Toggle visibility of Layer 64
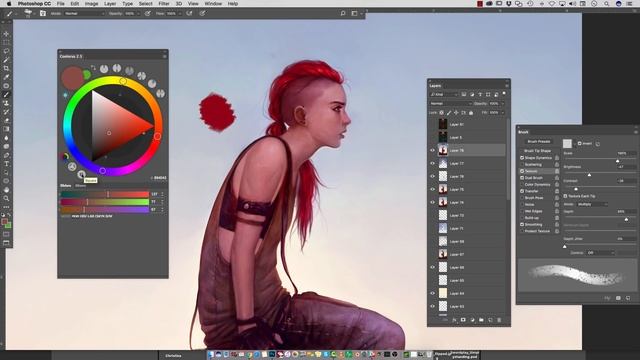 point(432,293)
